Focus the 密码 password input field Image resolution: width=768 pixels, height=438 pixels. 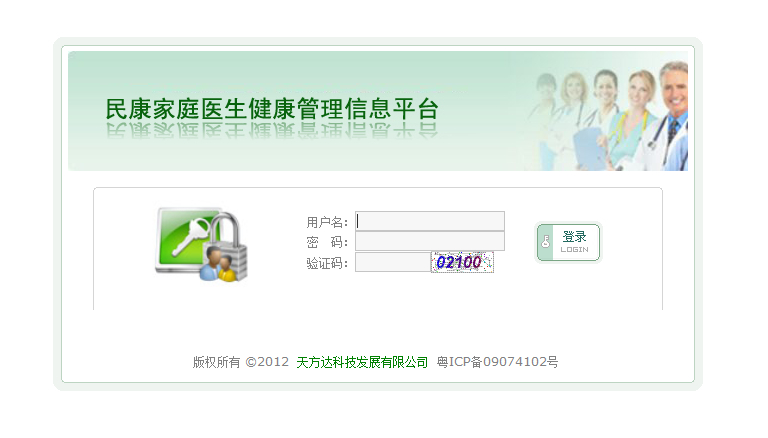tap(430, 241)
